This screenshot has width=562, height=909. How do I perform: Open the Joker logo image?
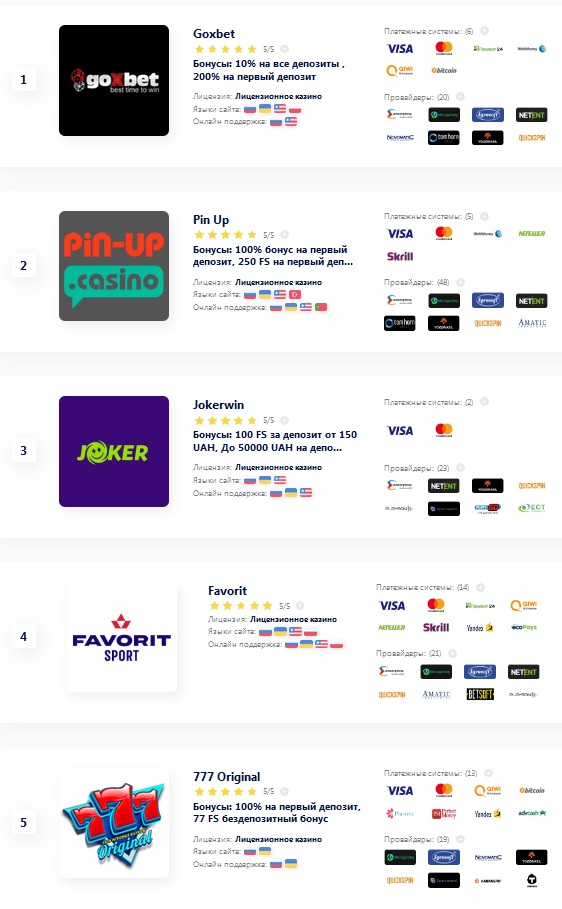point(114,451)
